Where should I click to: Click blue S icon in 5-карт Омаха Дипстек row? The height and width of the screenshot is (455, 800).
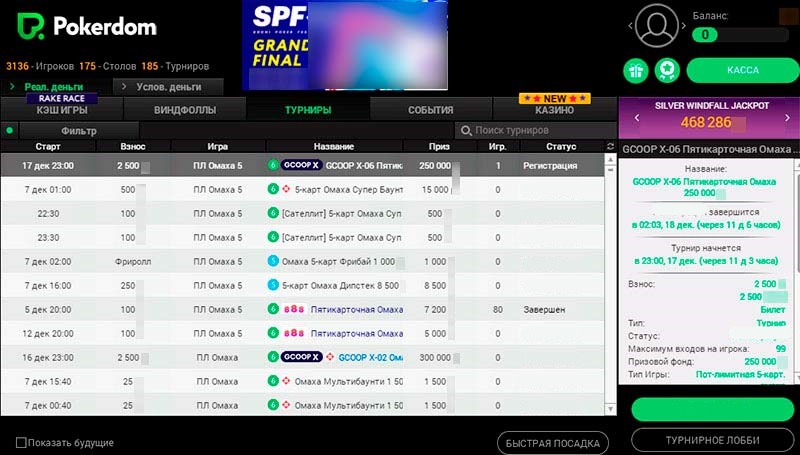coord(273,285)
